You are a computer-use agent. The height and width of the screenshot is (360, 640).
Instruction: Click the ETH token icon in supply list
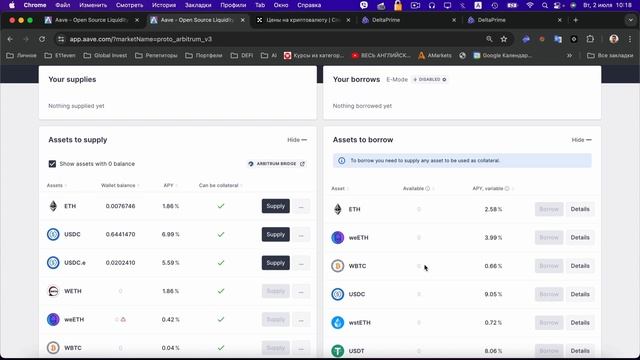point(53,206)
